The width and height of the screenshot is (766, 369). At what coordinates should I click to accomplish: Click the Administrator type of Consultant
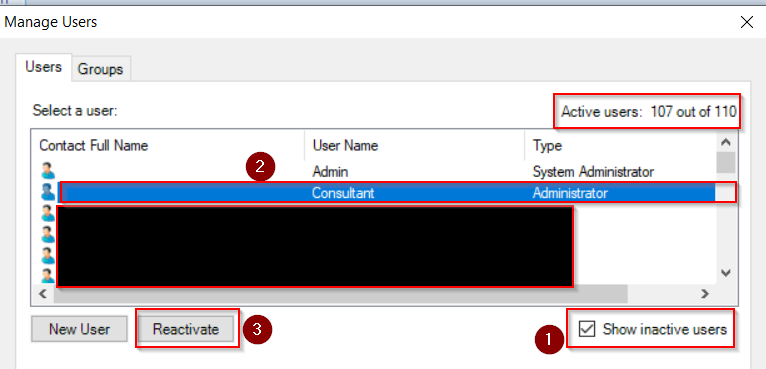(570, 193)
